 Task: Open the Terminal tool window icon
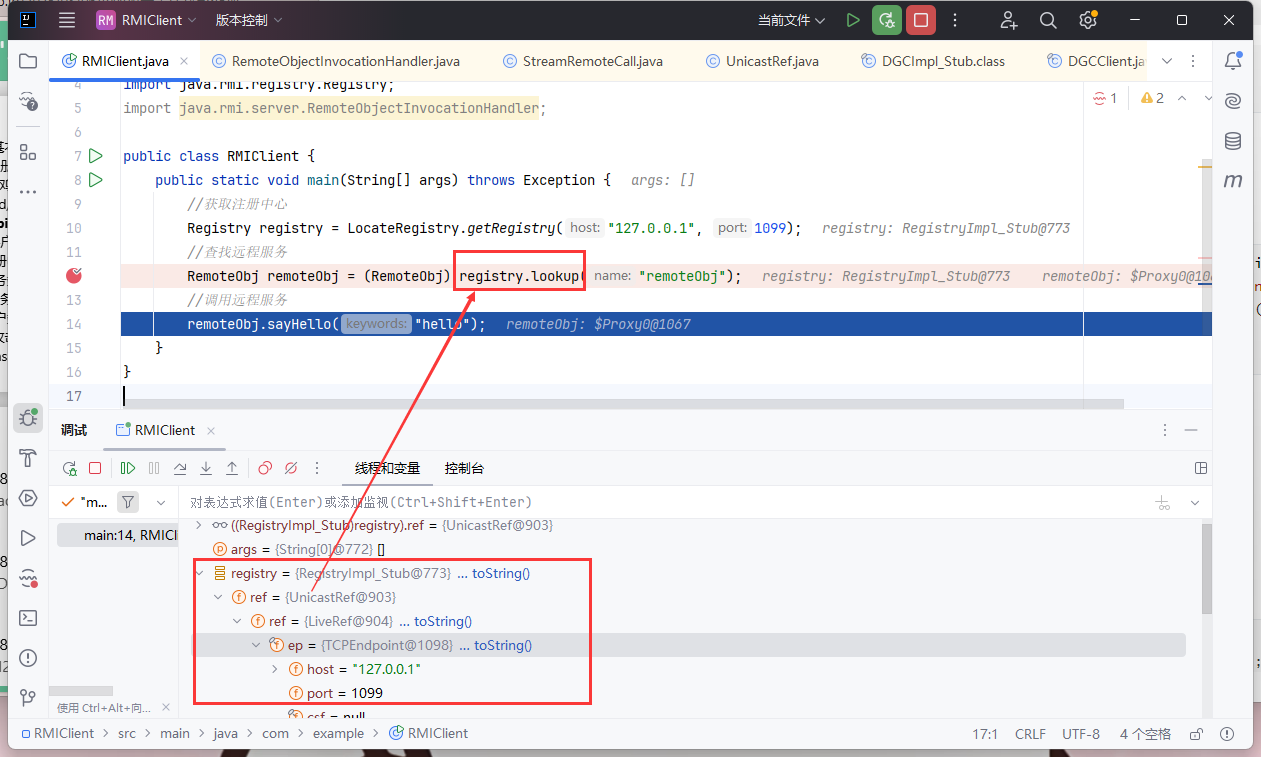[x=28, y=618]
